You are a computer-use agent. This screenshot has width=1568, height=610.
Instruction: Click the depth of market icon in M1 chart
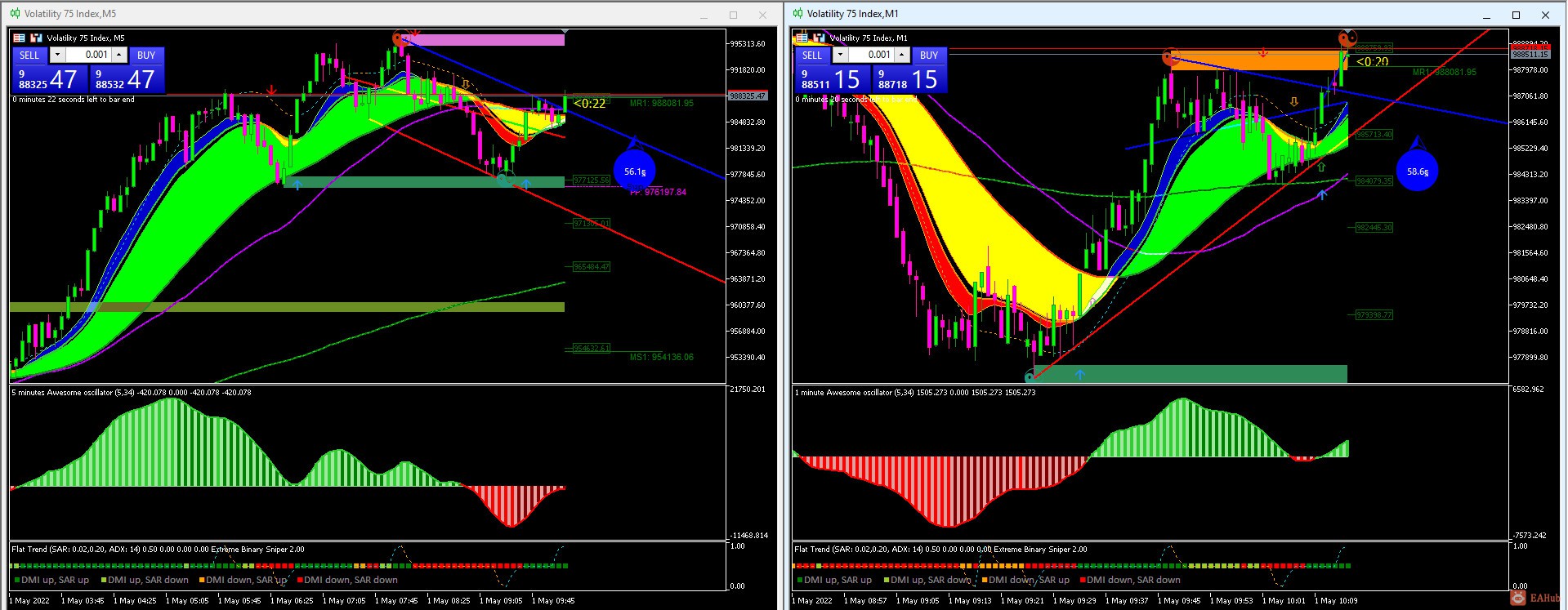tap(819, 38)
